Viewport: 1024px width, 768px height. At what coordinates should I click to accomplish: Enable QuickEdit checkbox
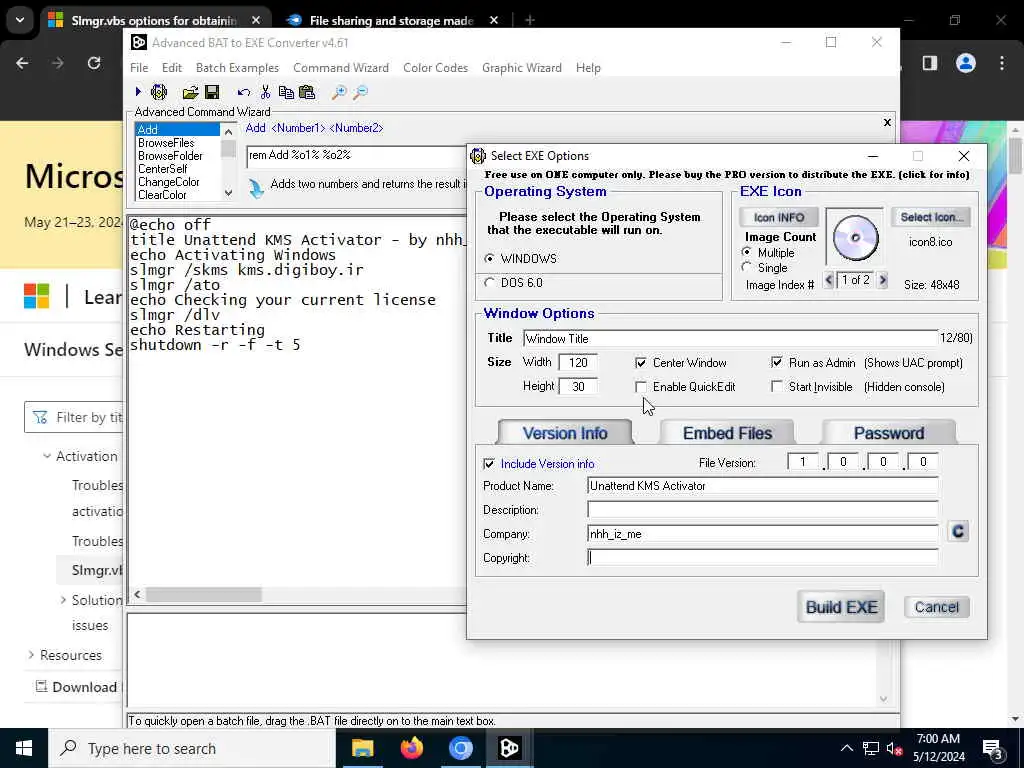click(x=641, y=387)
